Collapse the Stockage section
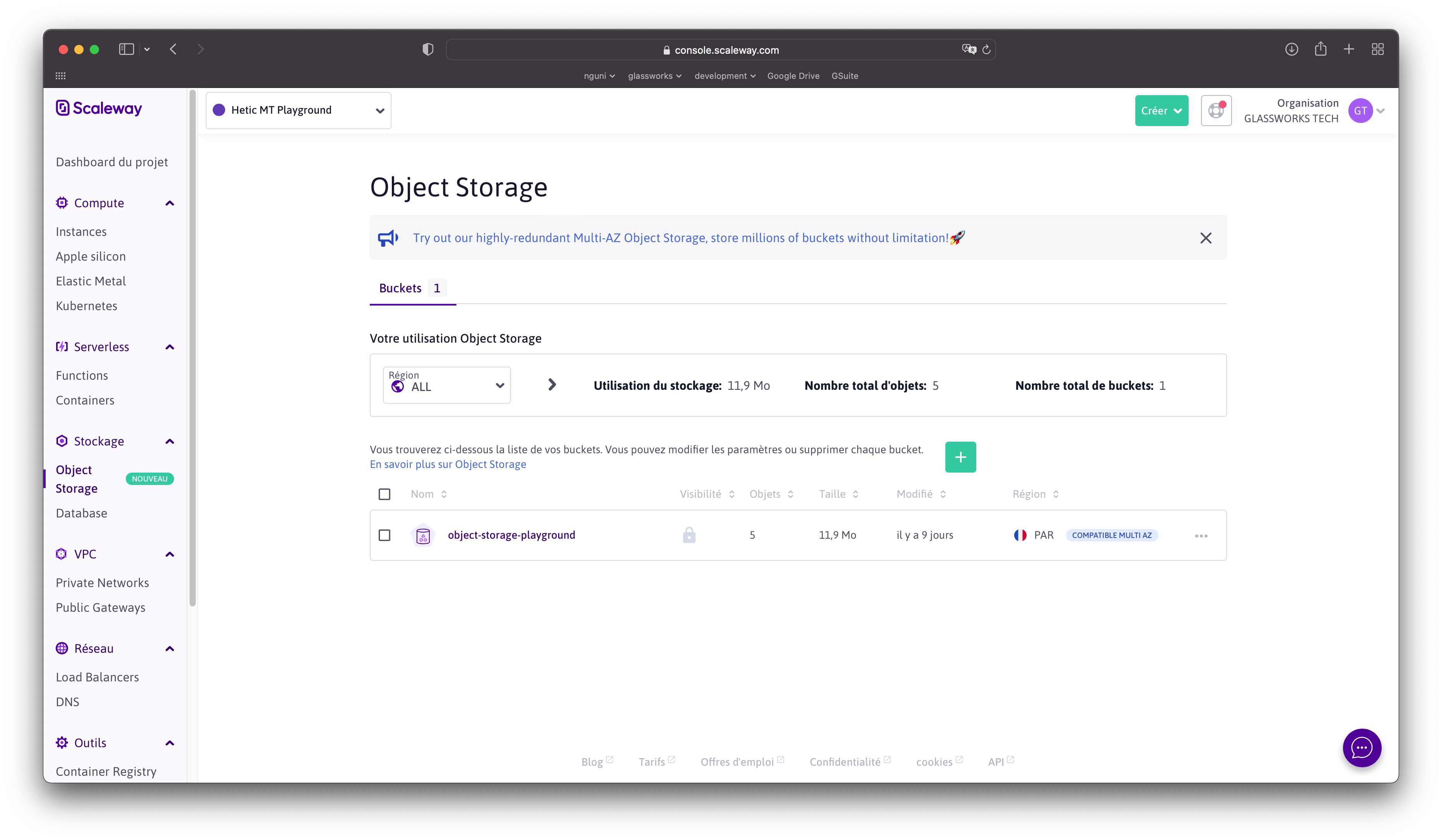The image size is (1442, 840). [x=170, y=441]
